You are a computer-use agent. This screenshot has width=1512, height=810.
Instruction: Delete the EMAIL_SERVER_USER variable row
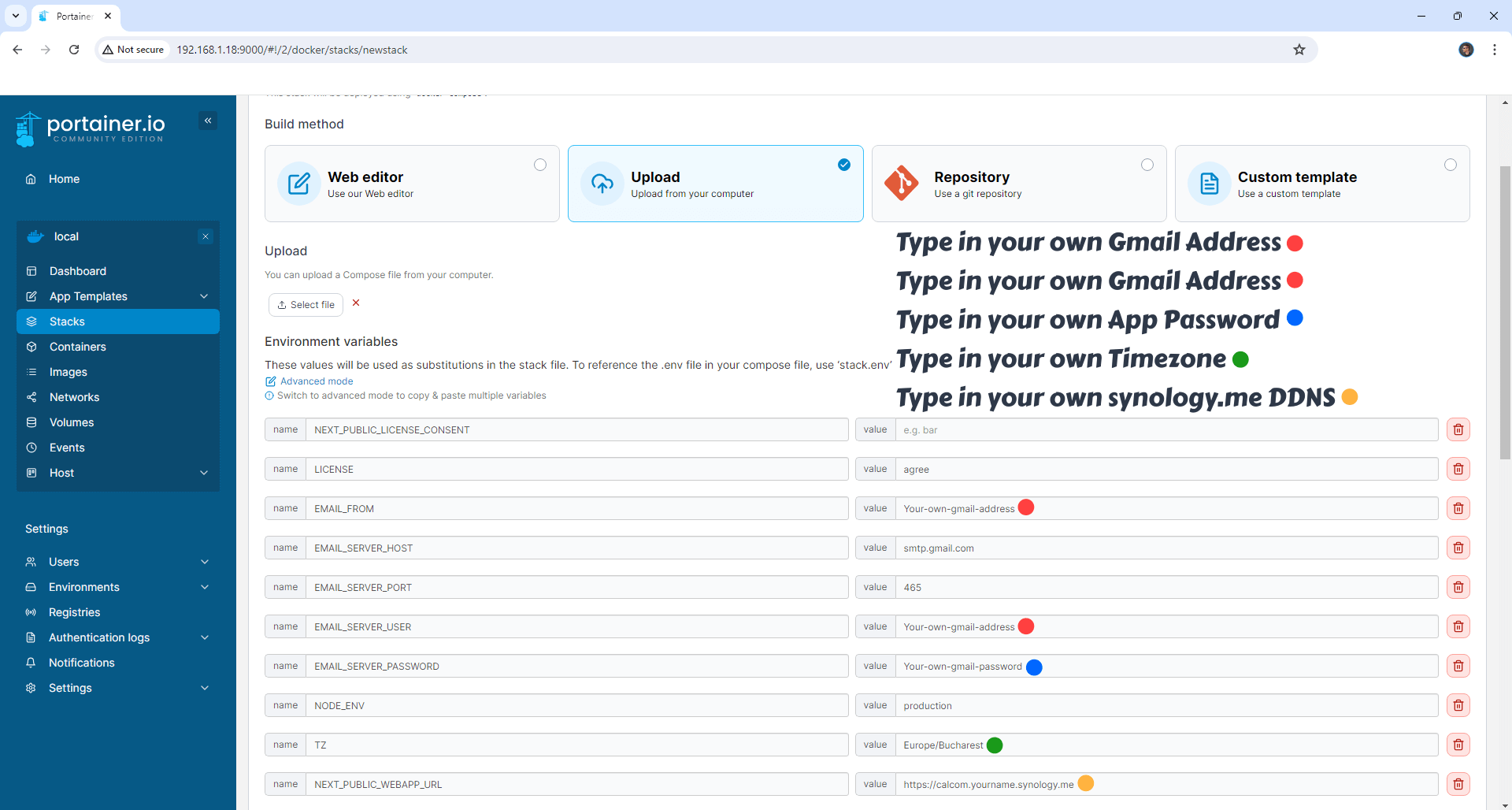[1458, 626]
